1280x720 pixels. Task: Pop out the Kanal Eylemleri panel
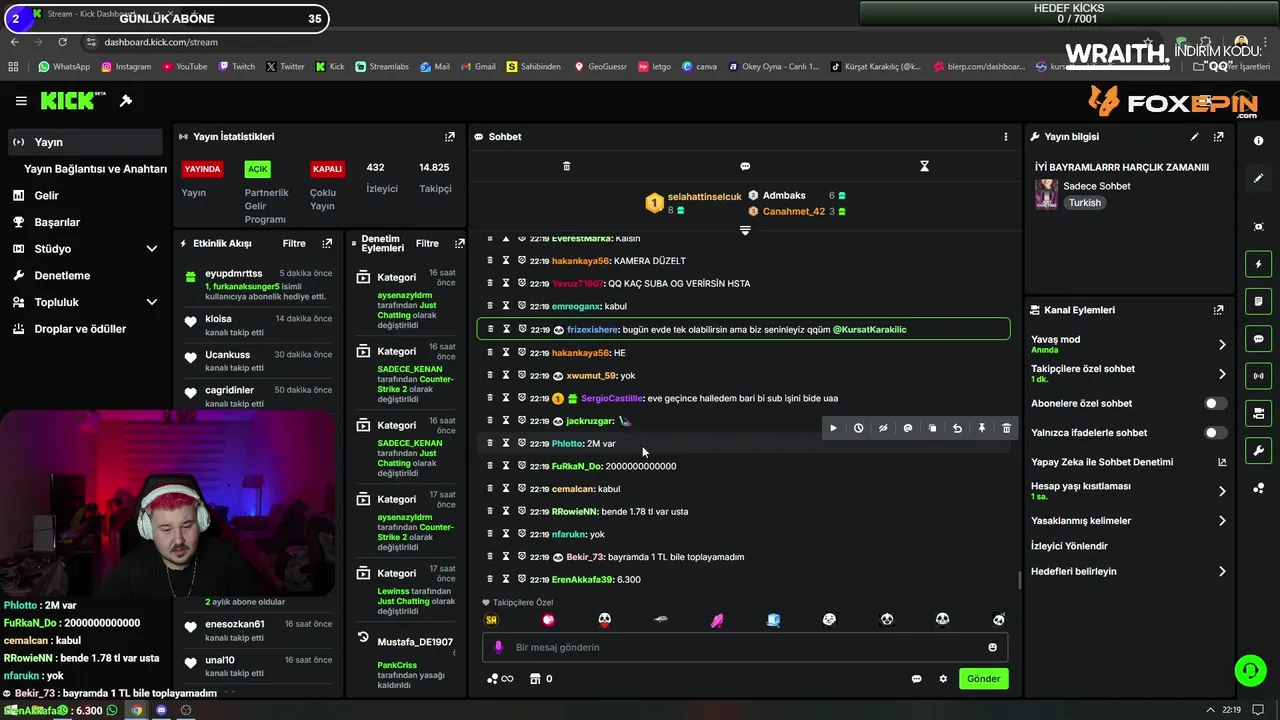point(1218,310)
